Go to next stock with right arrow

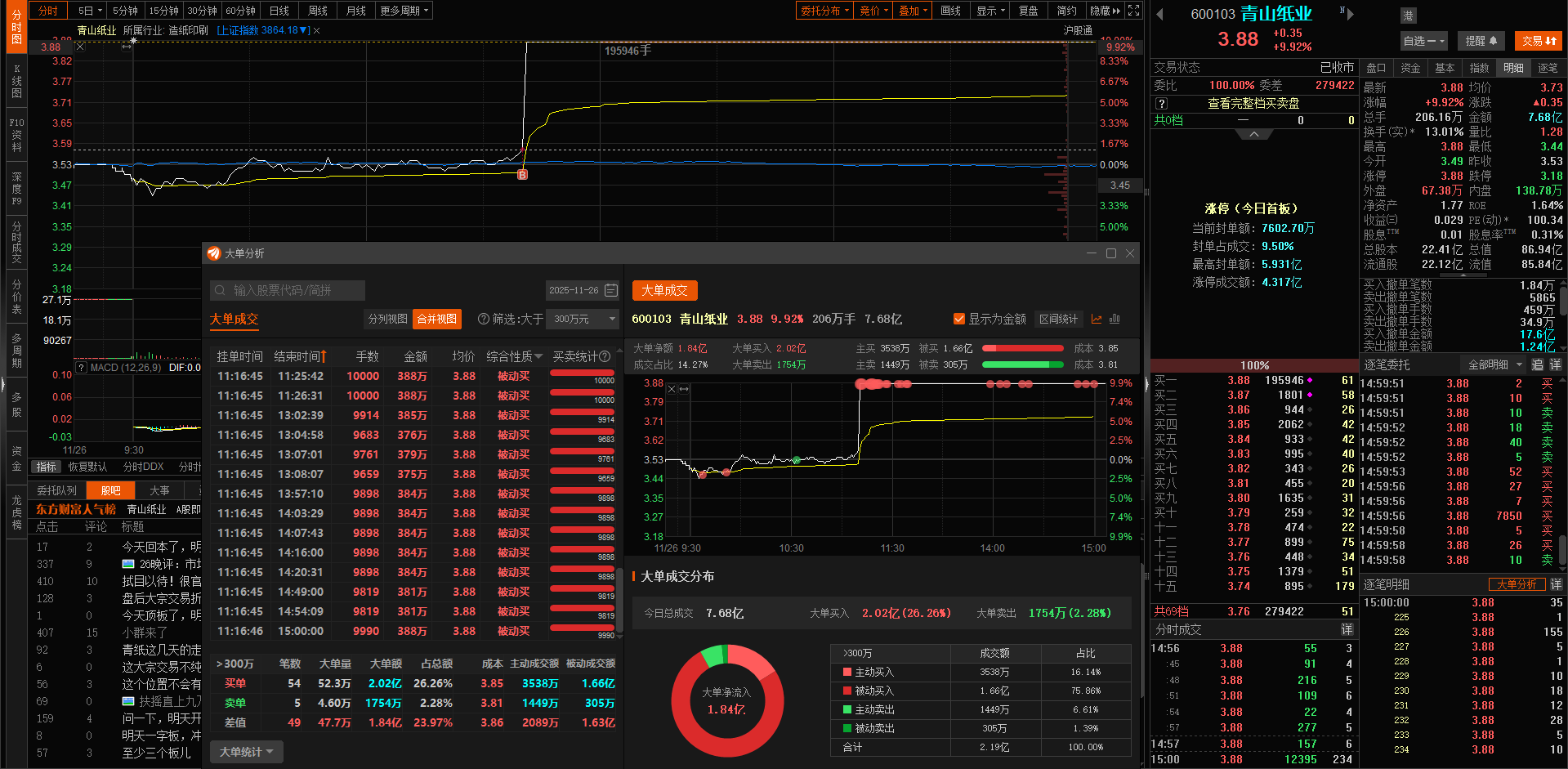pyautogui.click(x=1350, y=14)
